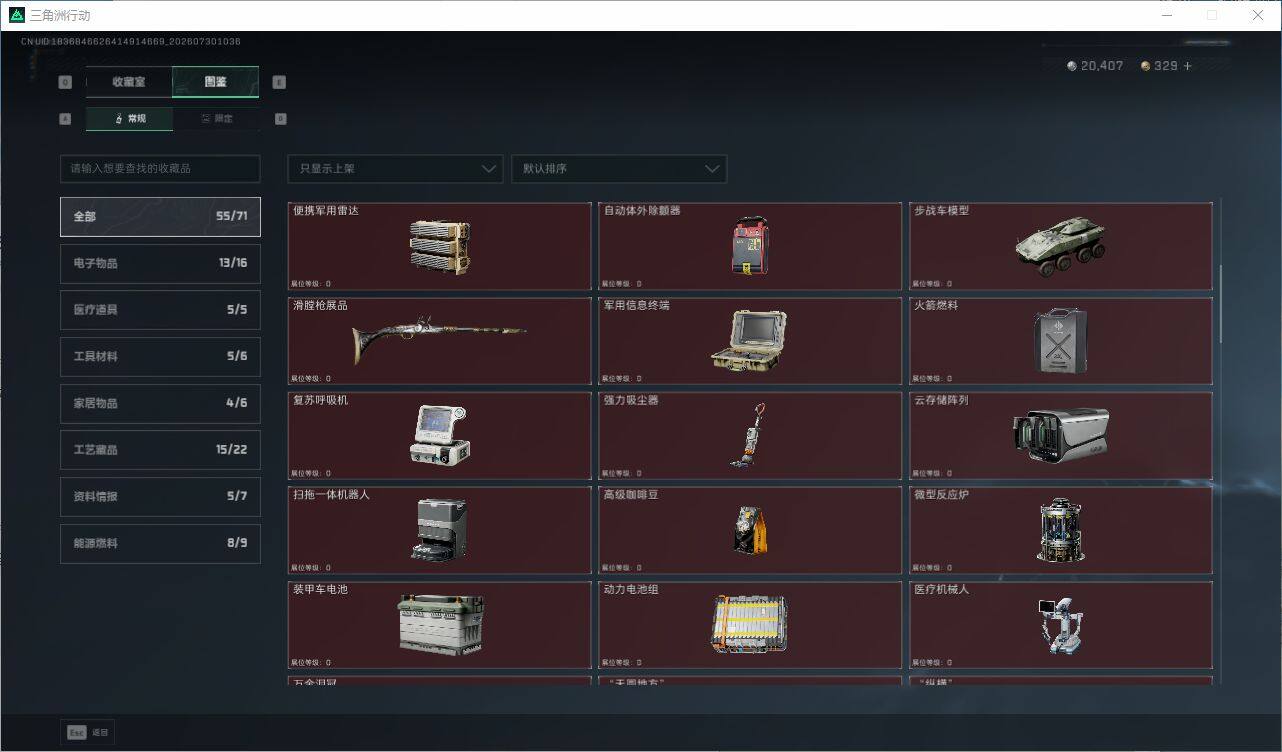1282x752 pixels.
Task: Select the 扫拖一体机器人 robot image
Action: point(438,529)
